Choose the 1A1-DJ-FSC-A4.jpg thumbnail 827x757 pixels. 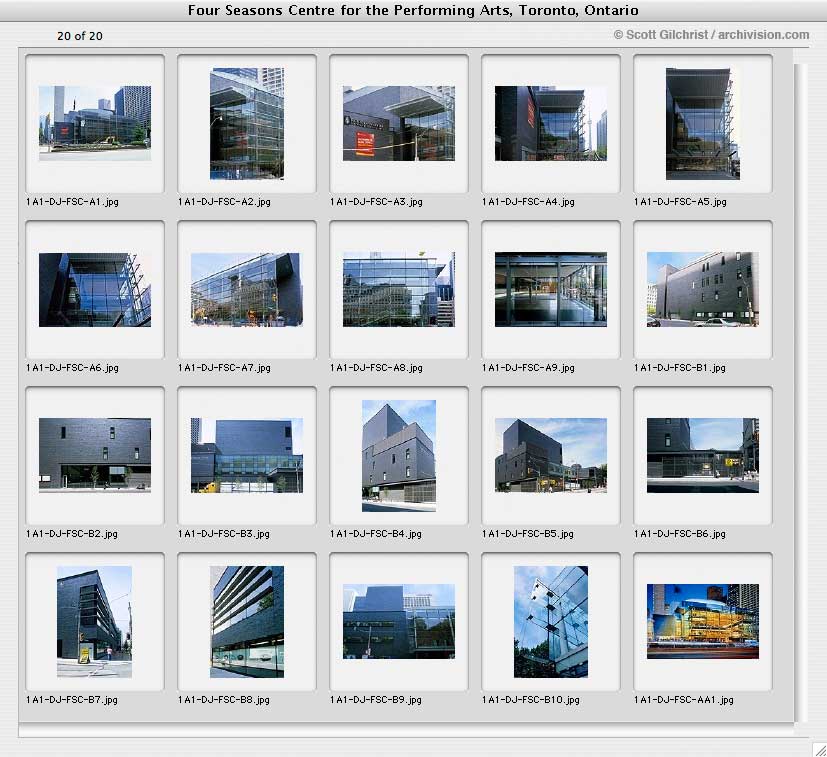551,123
